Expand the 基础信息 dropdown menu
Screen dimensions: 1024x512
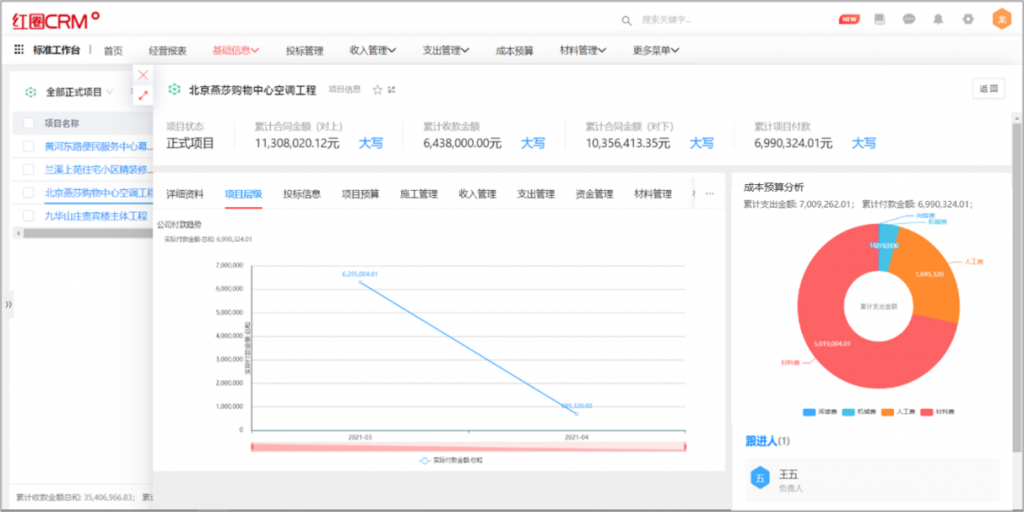click(x=236, y=50)
